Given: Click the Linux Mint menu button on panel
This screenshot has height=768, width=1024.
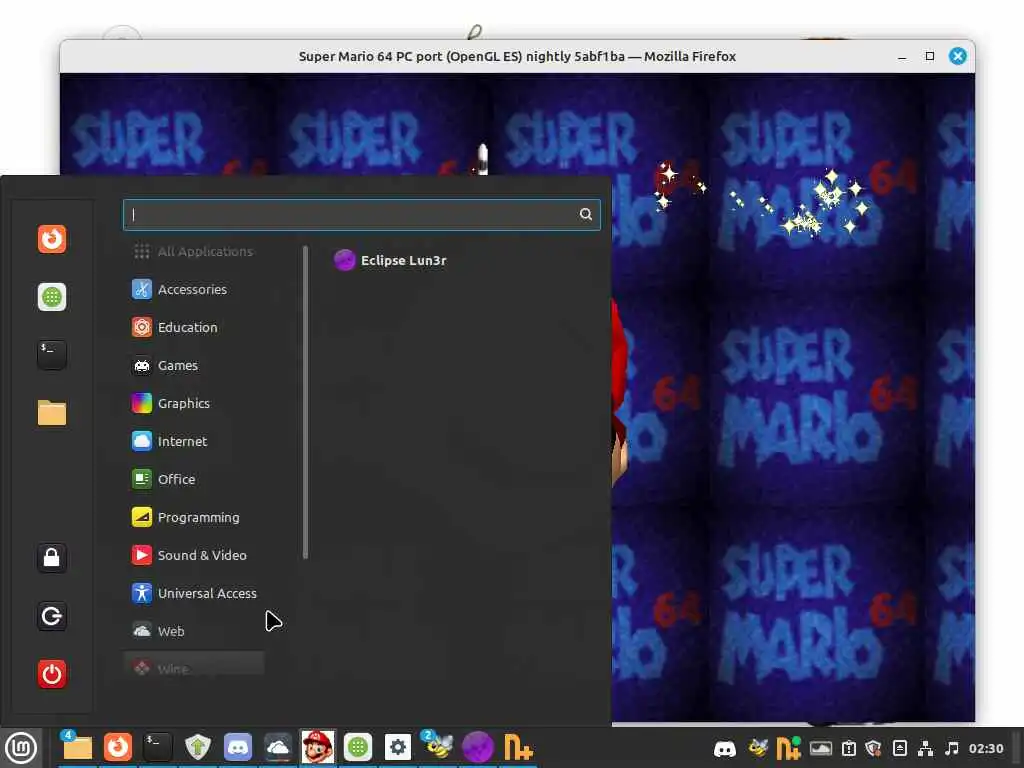Looking at the screenshot, I should (x=21, y=748).
